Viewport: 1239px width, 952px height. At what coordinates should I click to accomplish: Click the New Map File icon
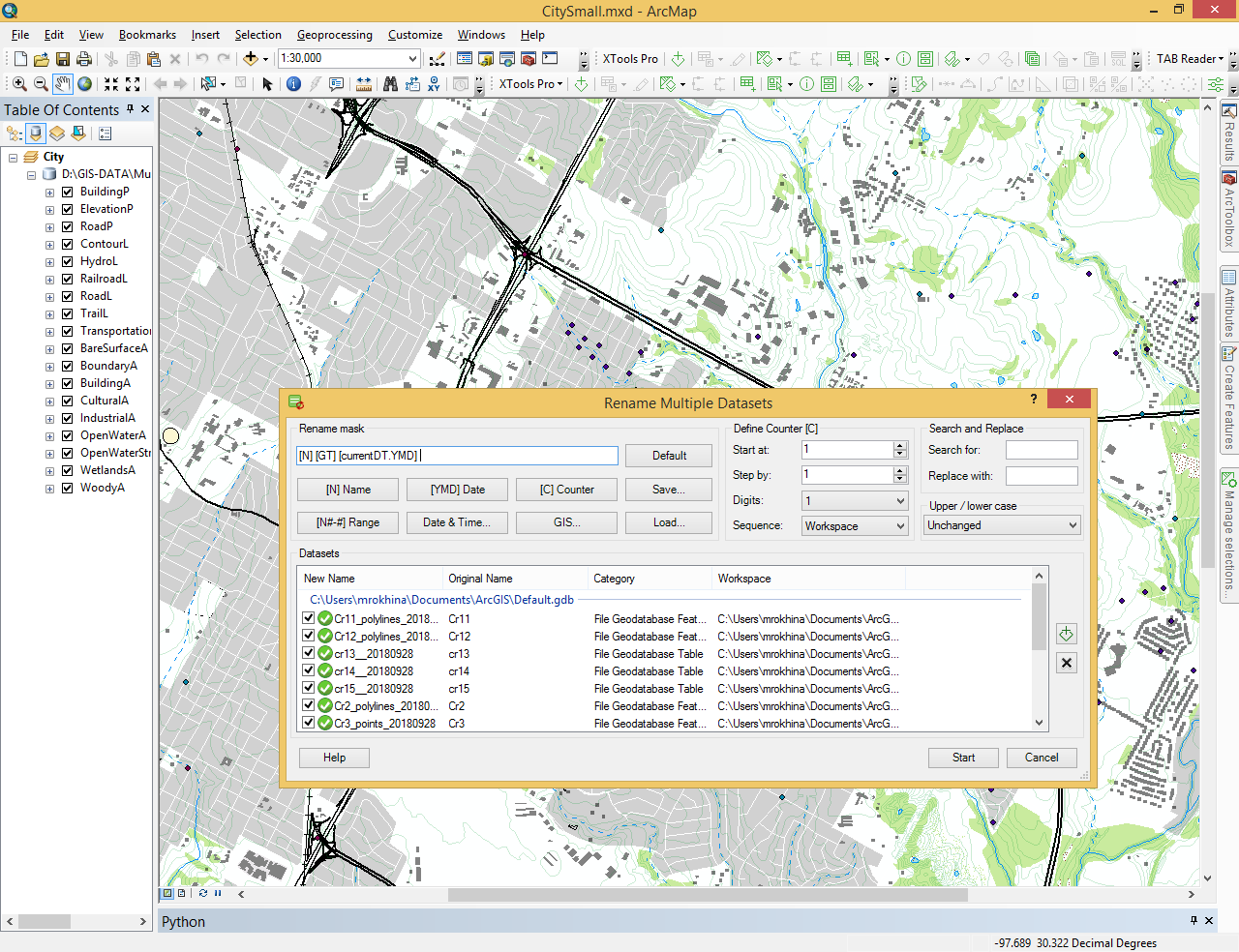coord(20,59)
